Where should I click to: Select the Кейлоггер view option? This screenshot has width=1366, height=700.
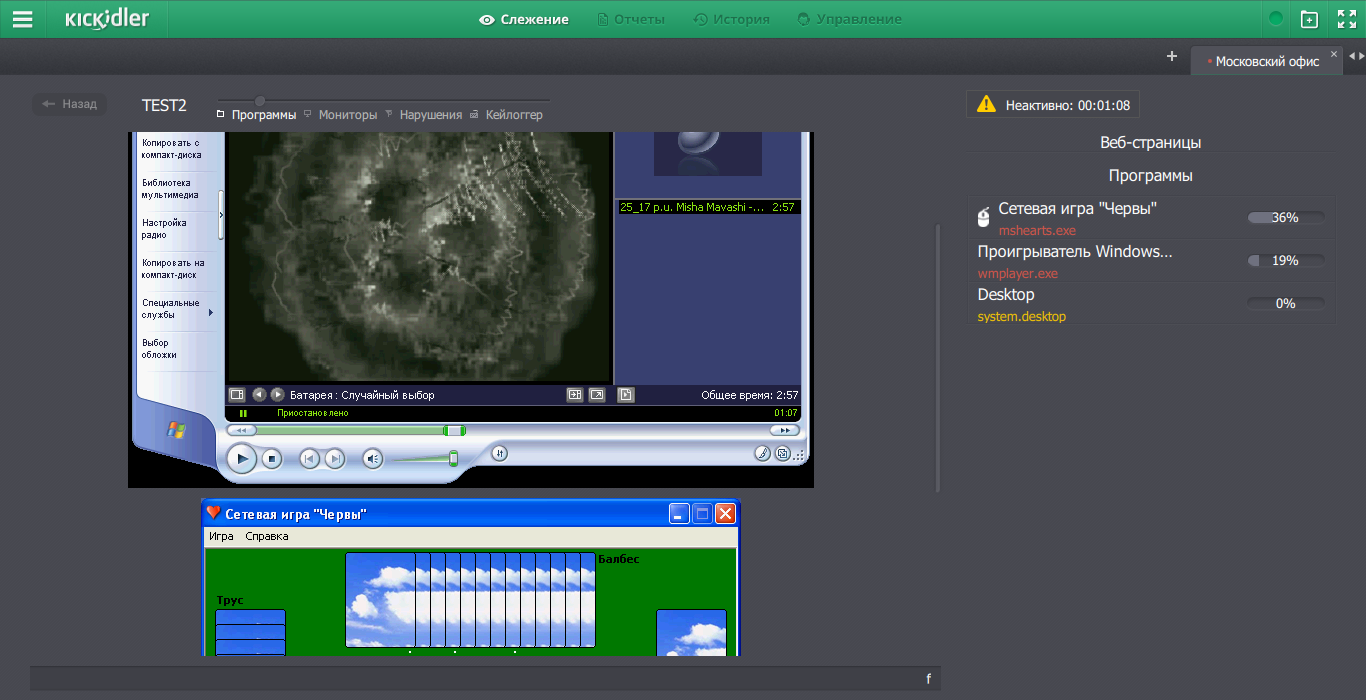[x=513, y=115]
